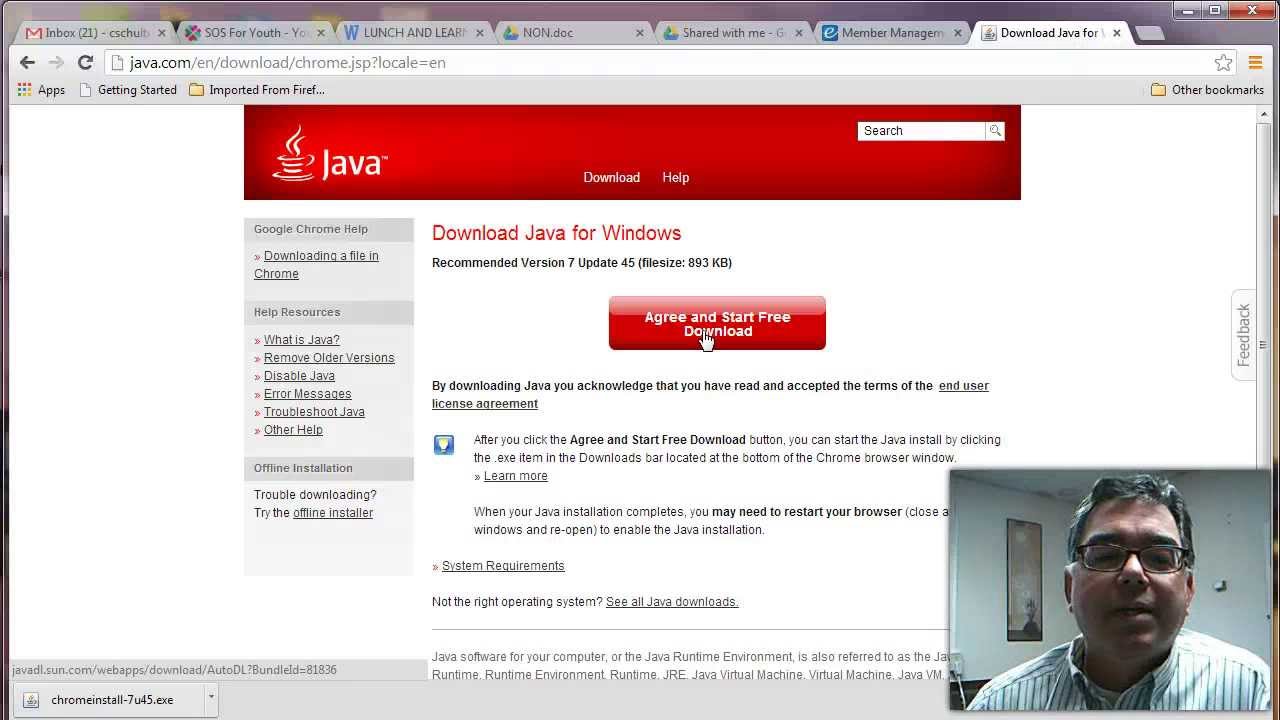This screenshot has height=720, width=1280.
Task: Click the search magnifier on the Java site
Action: click(x=995, y=131)
